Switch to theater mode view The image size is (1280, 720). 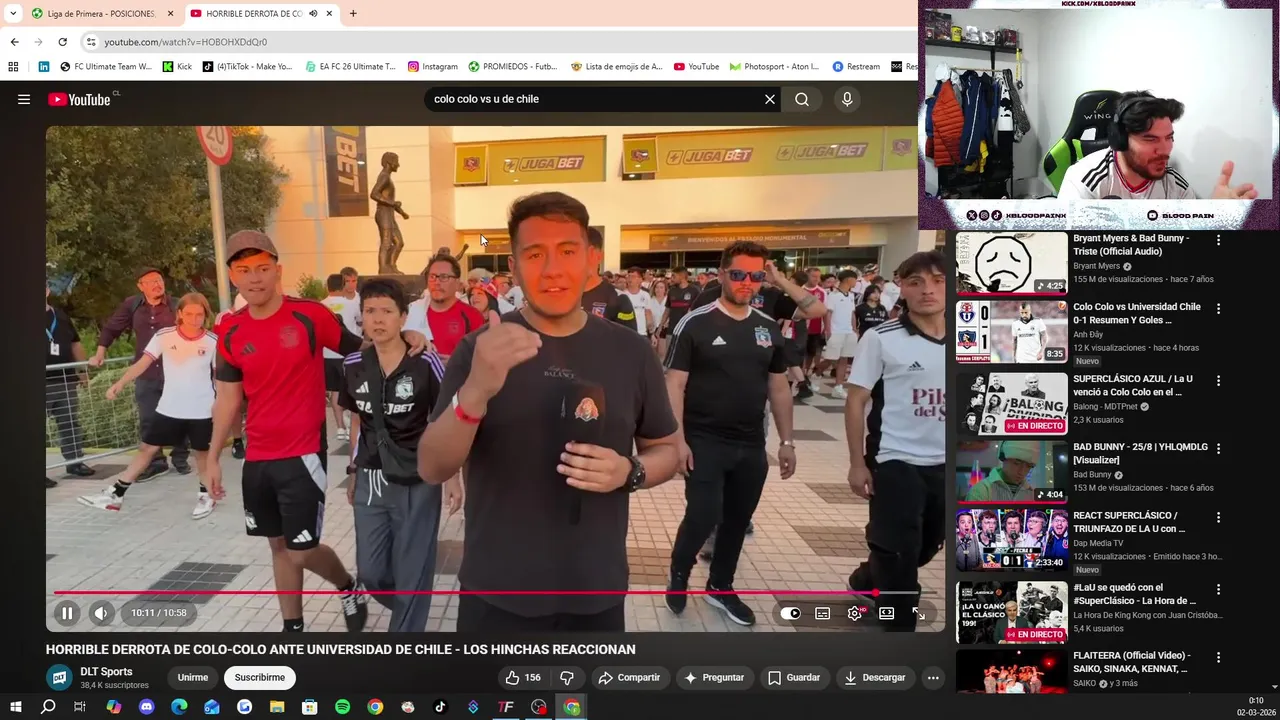click(x=886, y=614)
